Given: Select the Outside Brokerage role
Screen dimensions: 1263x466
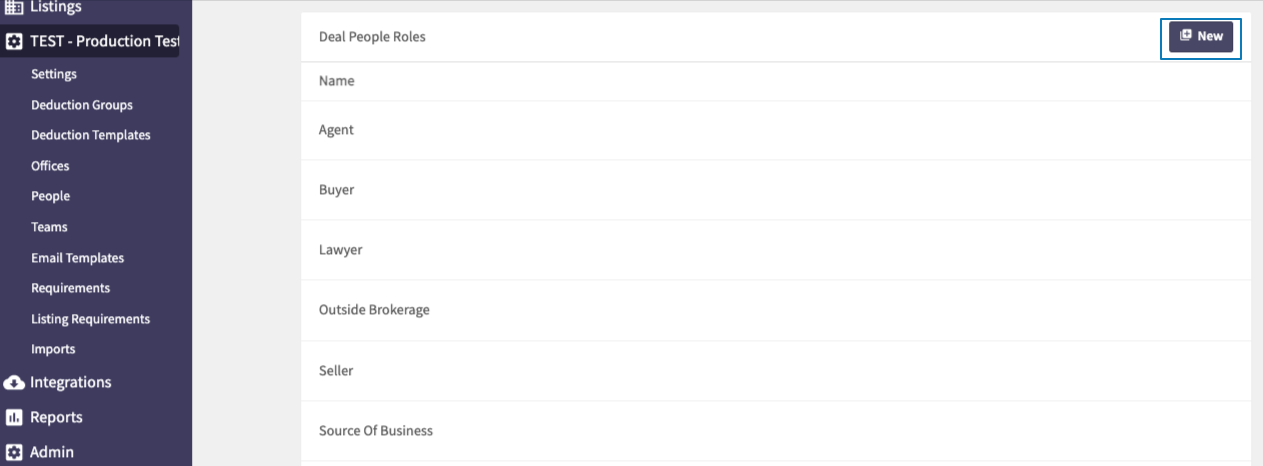Looking at the screenshot, I should click(776, 310).
